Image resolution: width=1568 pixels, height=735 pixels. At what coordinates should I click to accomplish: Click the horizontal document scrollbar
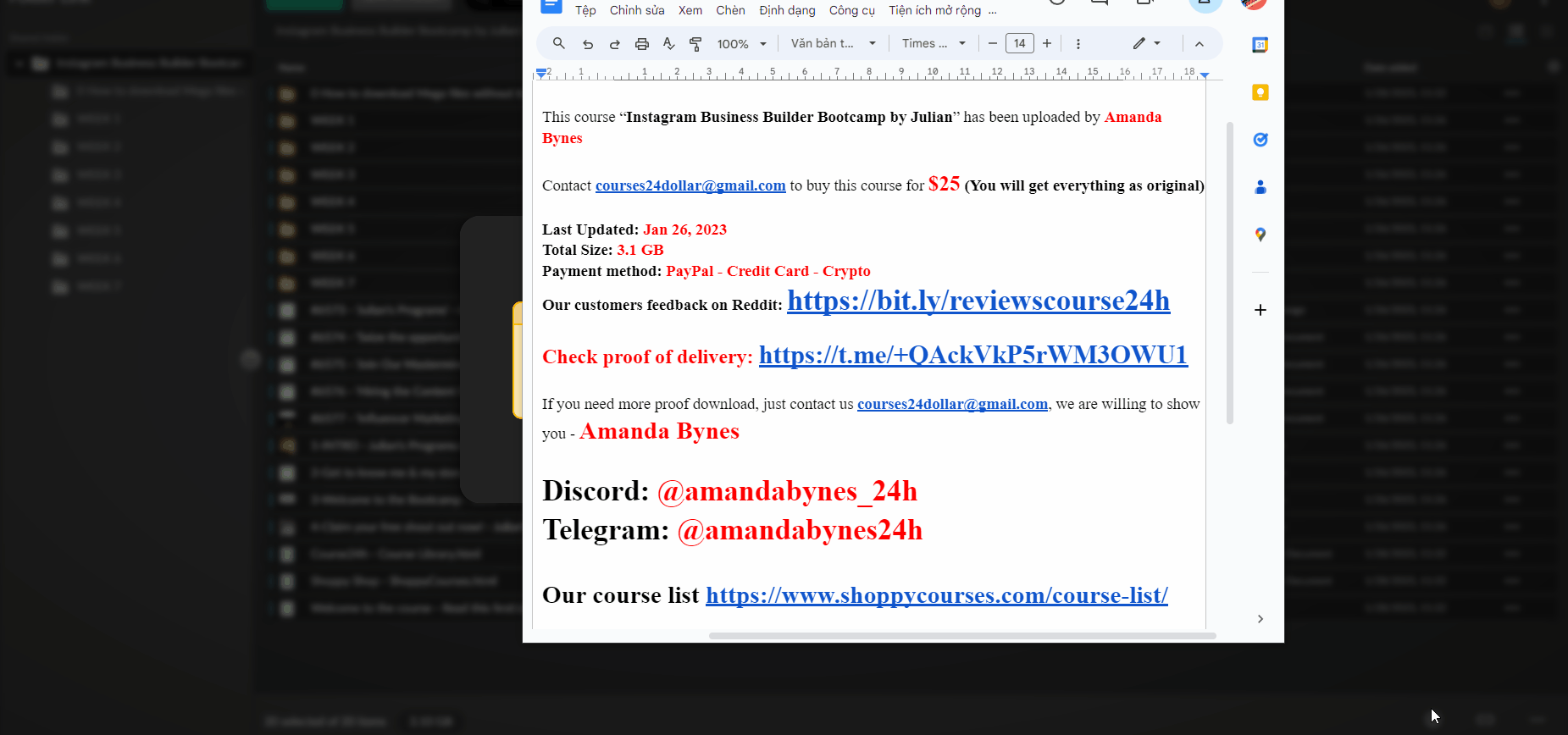pos(962,635)
